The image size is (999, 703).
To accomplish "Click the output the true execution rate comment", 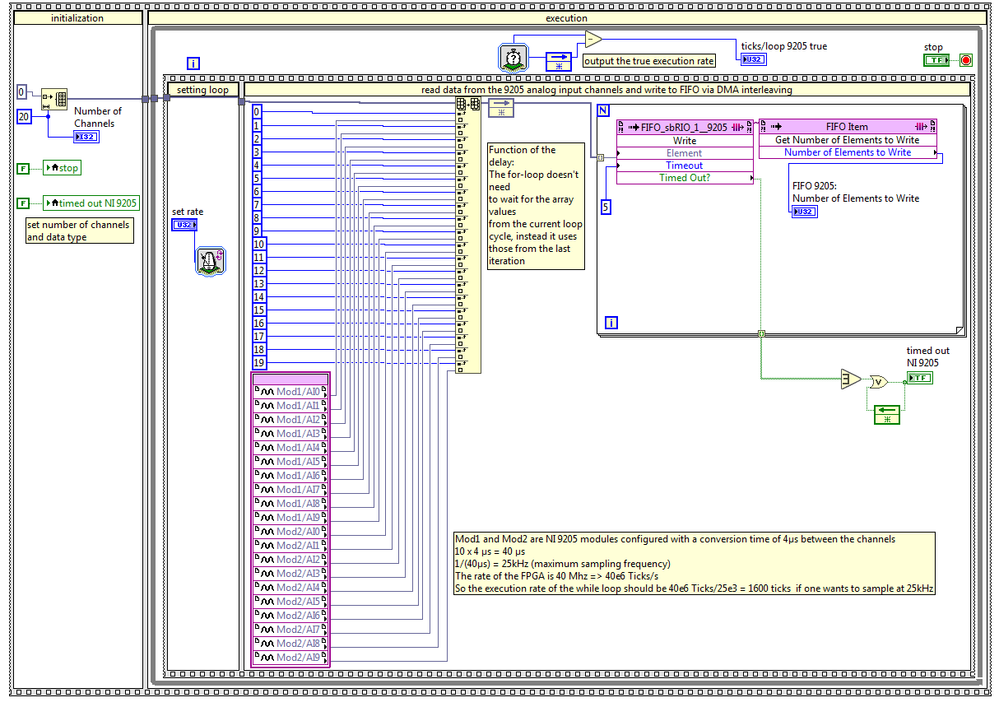I will tap(649, 61).
